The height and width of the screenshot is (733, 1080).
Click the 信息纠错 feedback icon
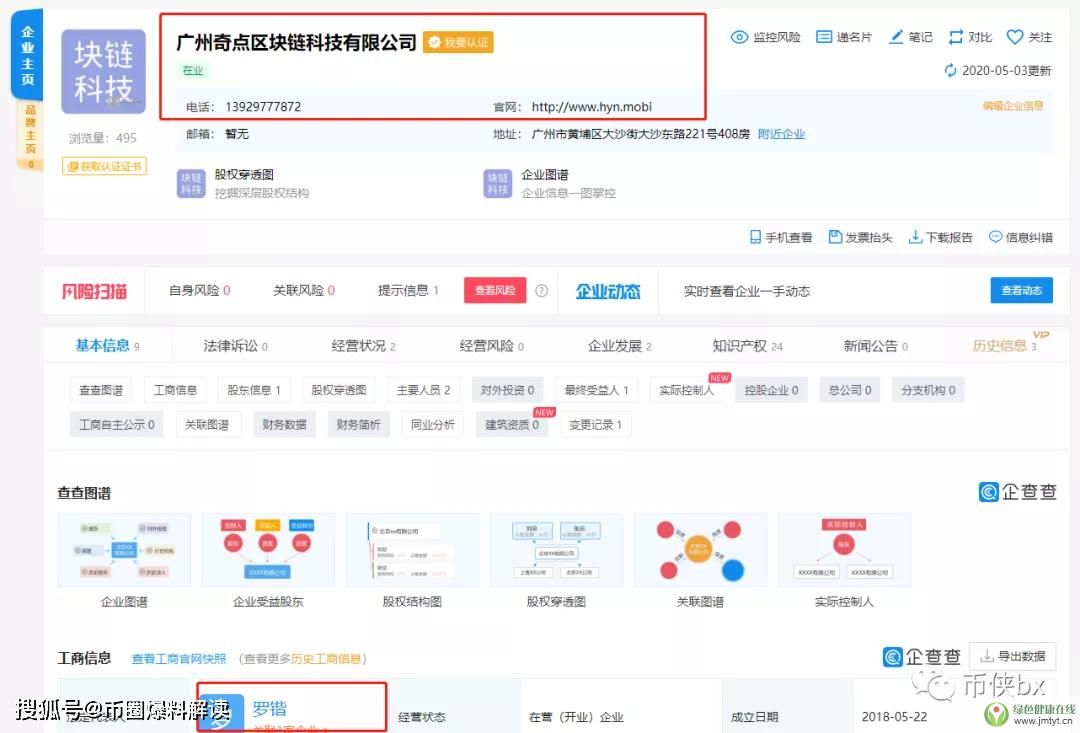pos(995,237)
